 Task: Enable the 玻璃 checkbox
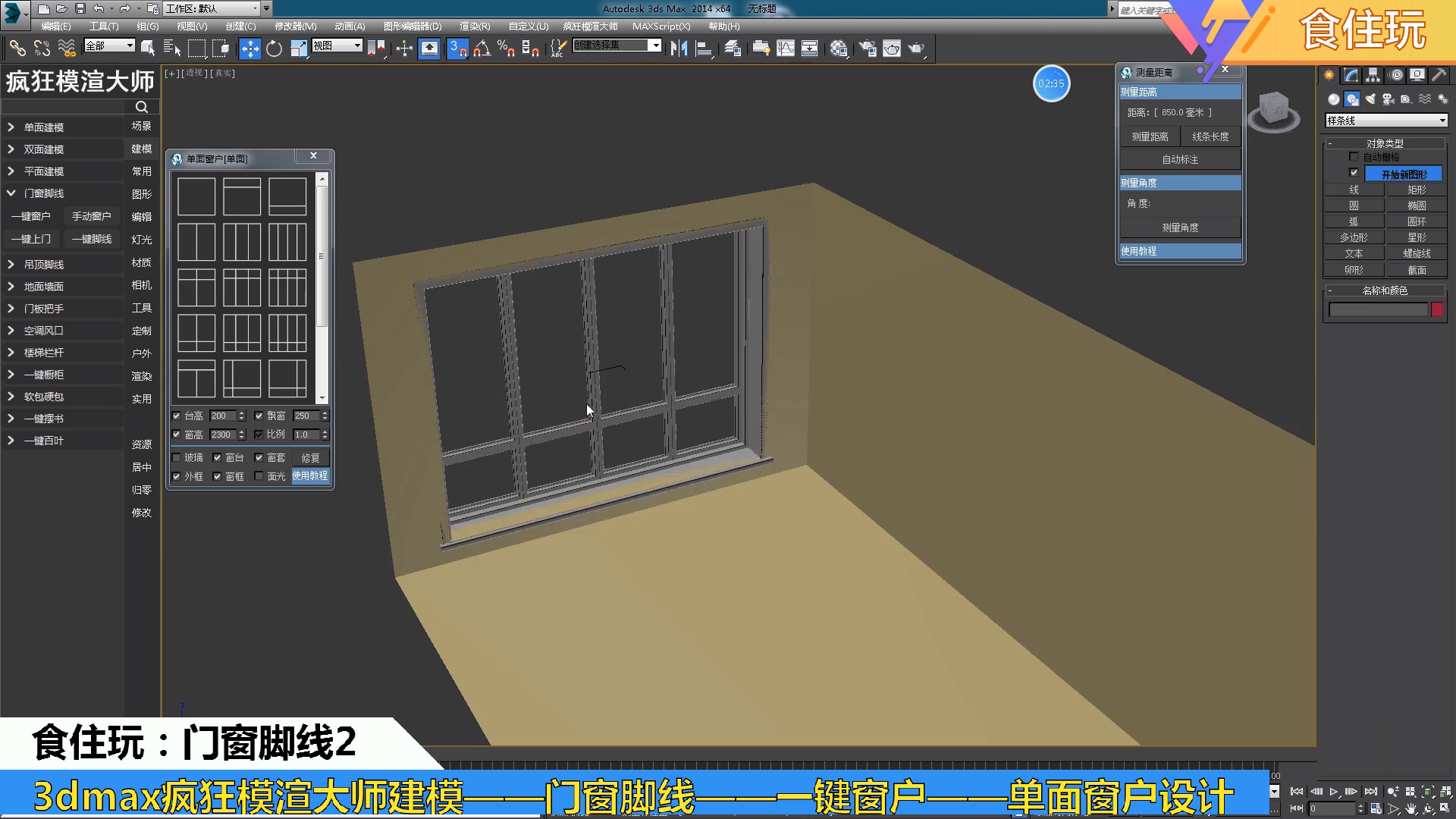tap(176, 457)
